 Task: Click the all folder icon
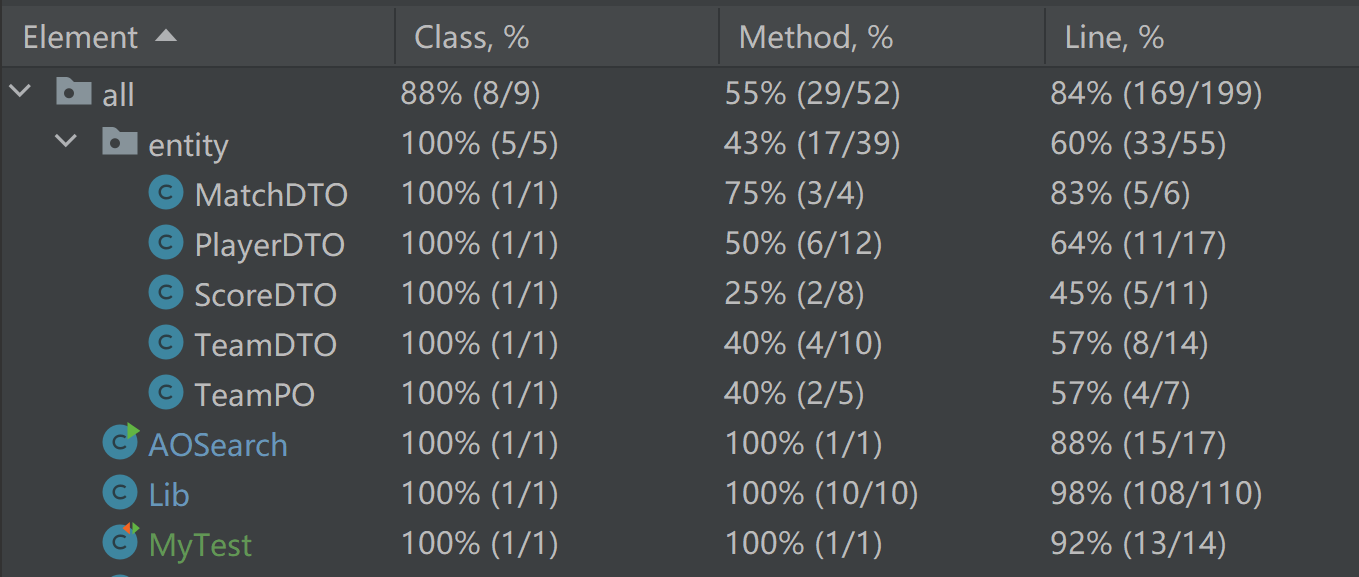73,93
